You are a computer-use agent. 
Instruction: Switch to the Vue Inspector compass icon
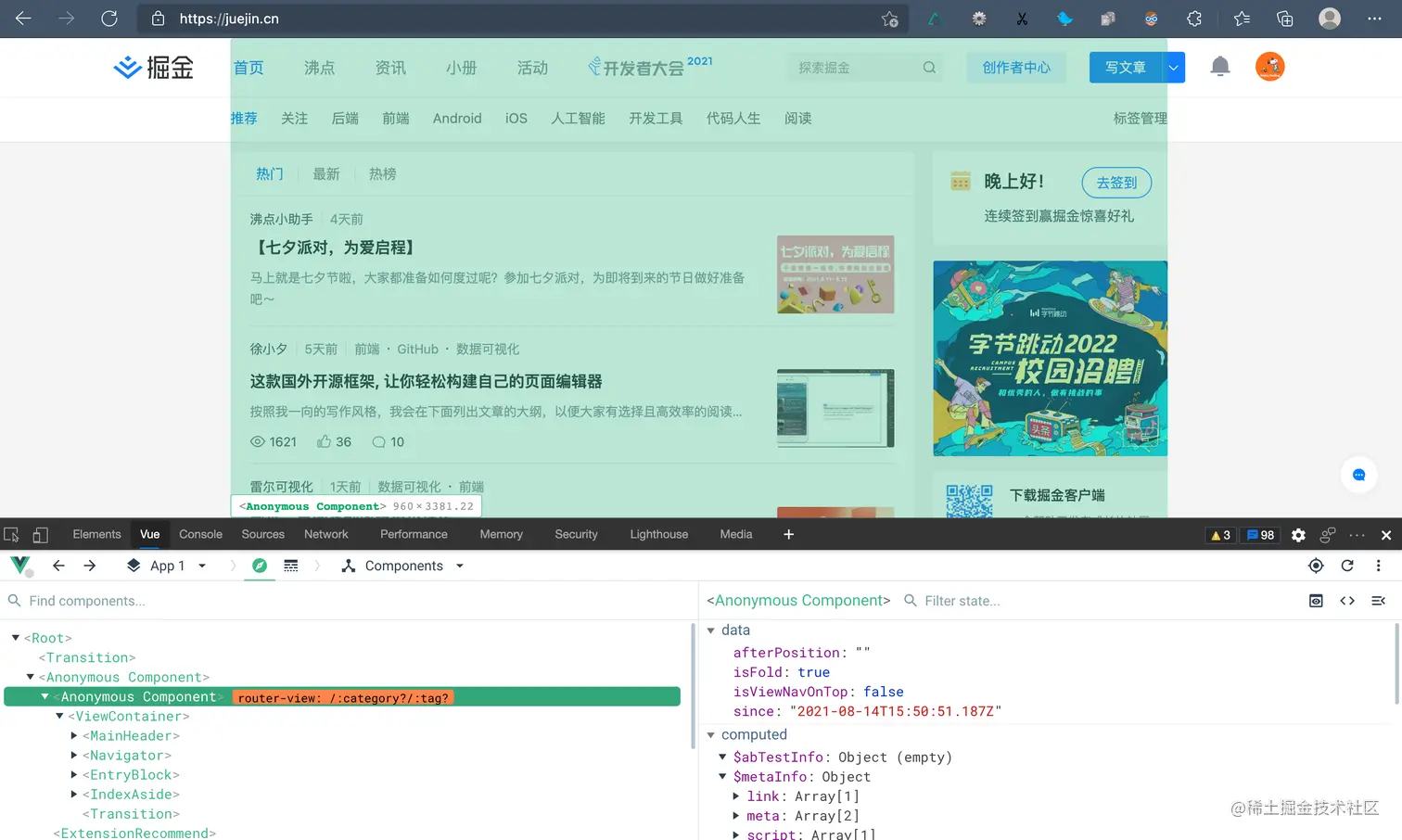click(260, 566)
